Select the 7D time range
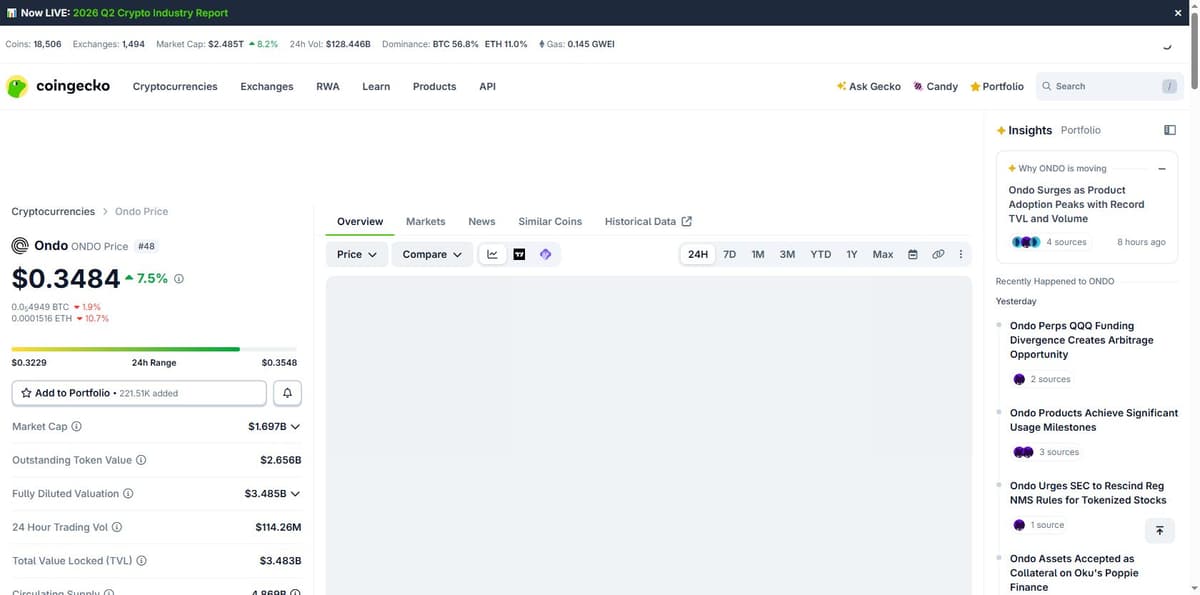Viewport: 1200px width, 595px height. pyautogui.click(x=730, y=254)
